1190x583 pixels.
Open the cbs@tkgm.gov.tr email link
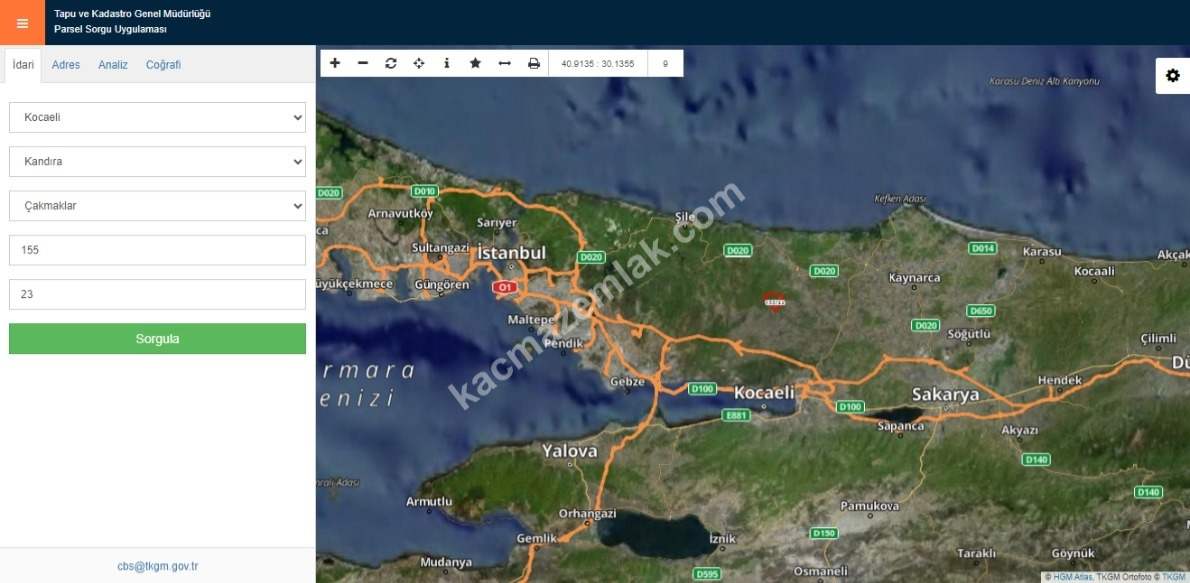pos(157,566)
